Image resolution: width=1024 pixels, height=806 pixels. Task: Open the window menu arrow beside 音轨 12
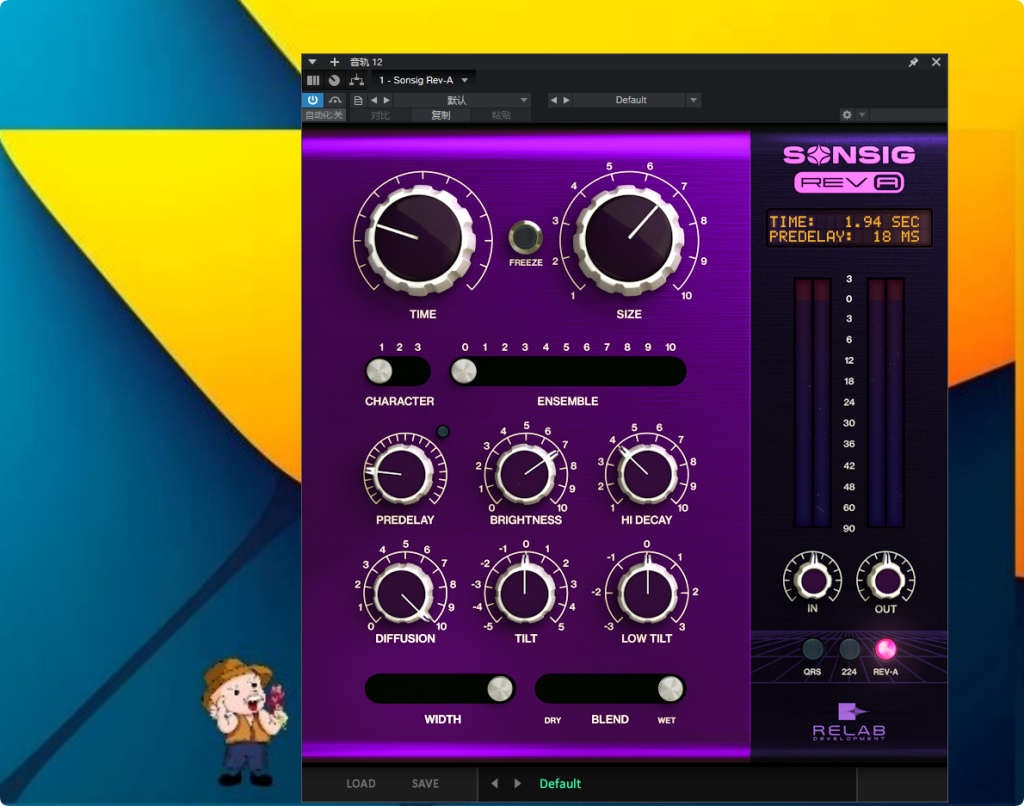click(312, 62)
